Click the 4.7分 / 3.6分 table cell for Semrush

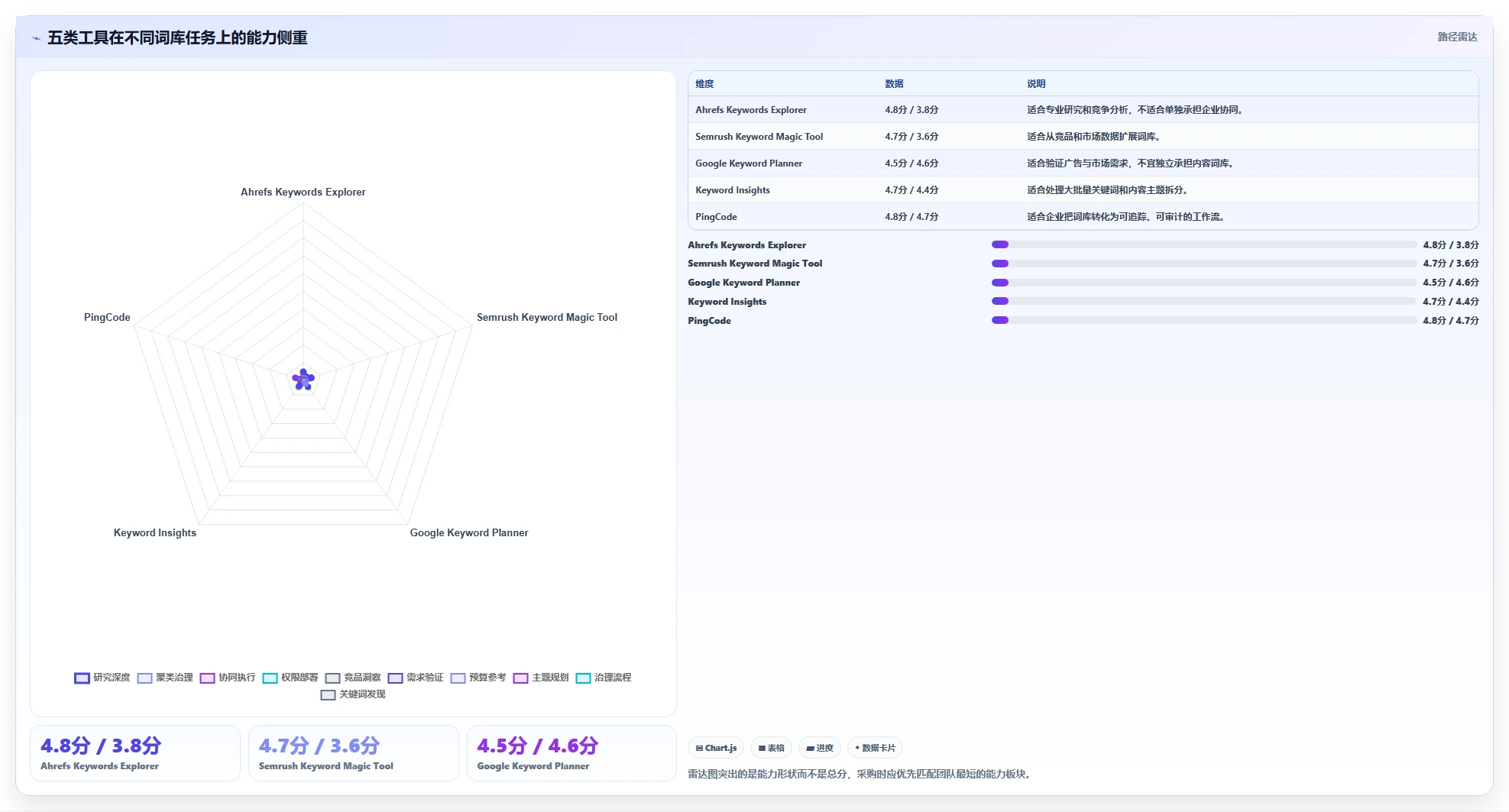pos(912,137)
